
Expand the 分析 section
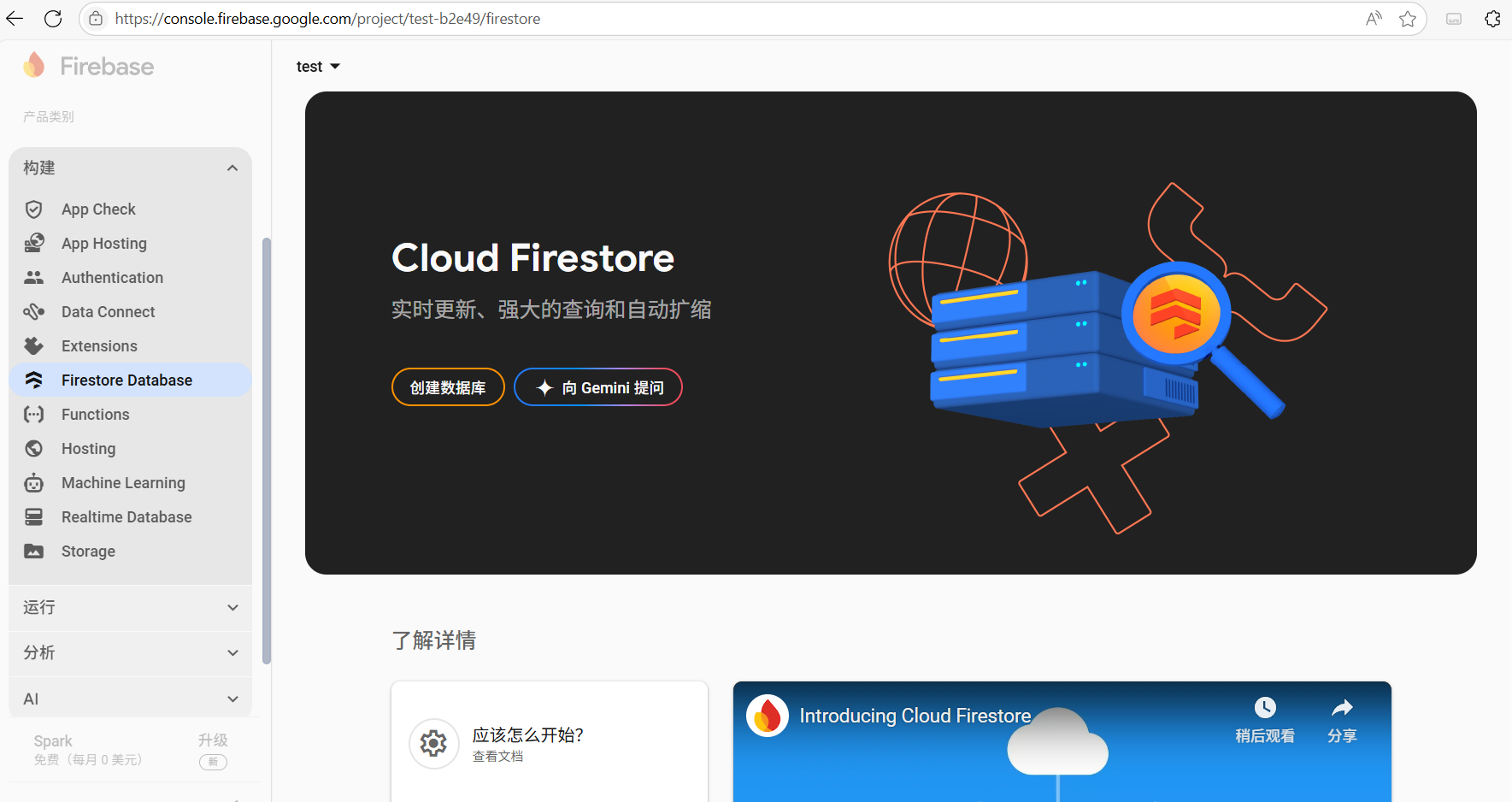[232, 653]
